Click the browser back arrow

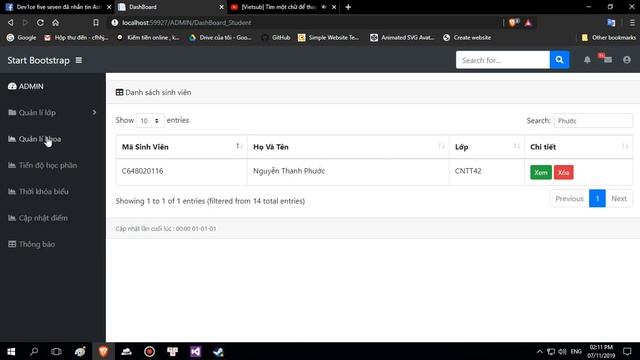11,22
